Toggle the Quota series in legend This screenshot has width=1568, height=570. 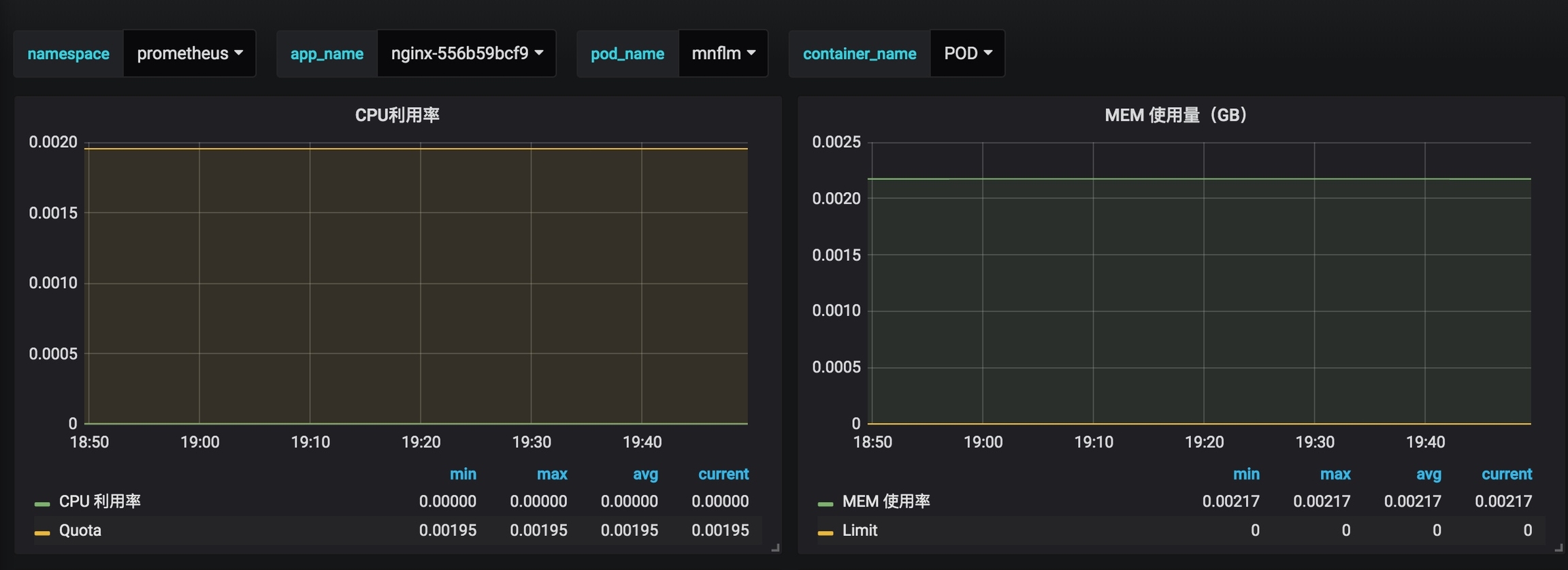(80, 531)
